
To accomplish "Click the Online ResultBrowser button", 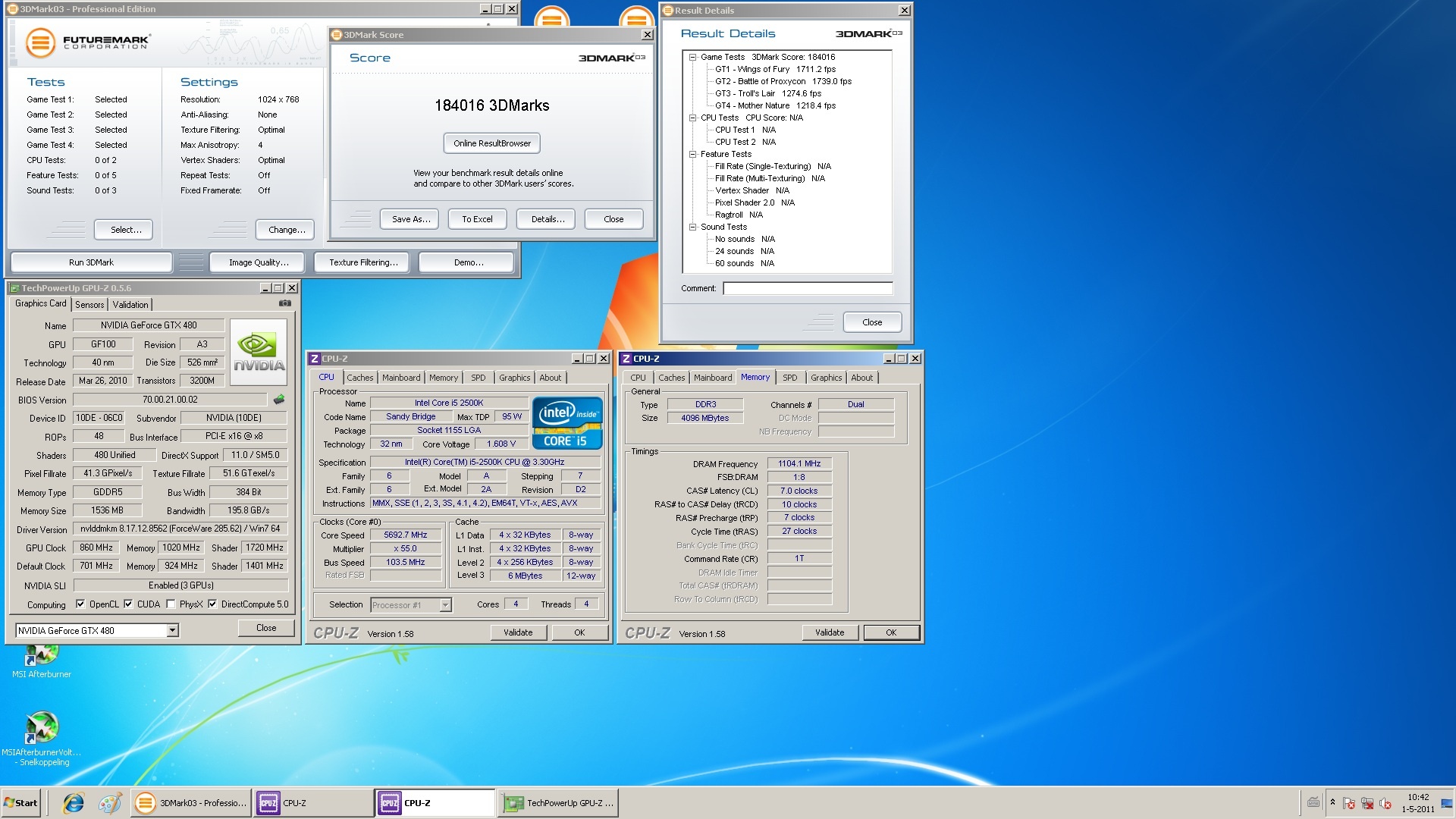I will [491, 143].
